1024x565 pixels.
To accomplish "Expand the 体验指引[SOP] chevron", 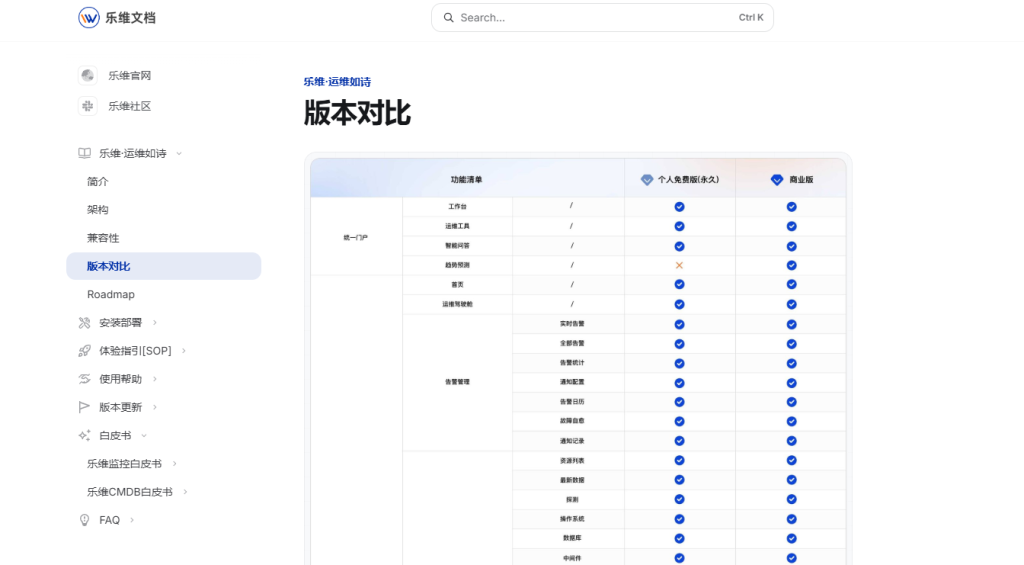I will click(184, 351).
